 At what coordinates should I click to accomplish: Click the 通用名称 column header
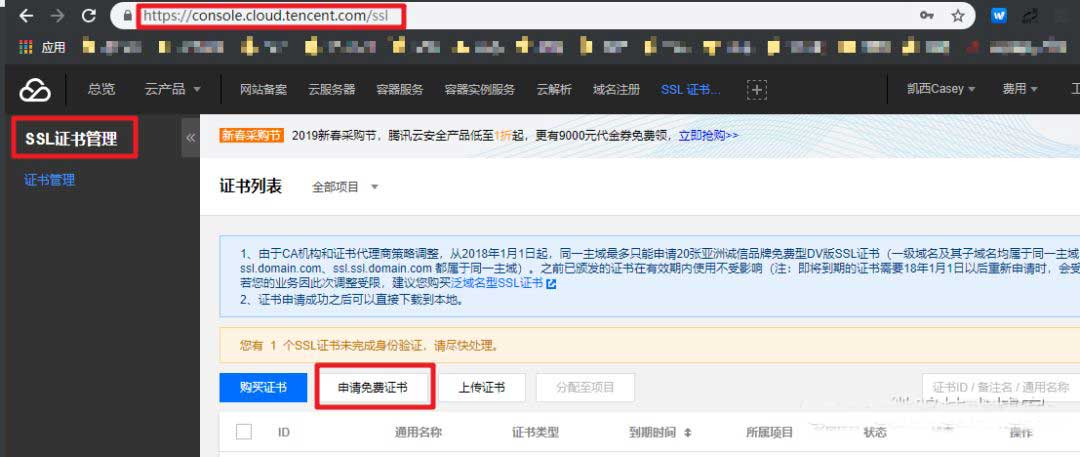418,433
